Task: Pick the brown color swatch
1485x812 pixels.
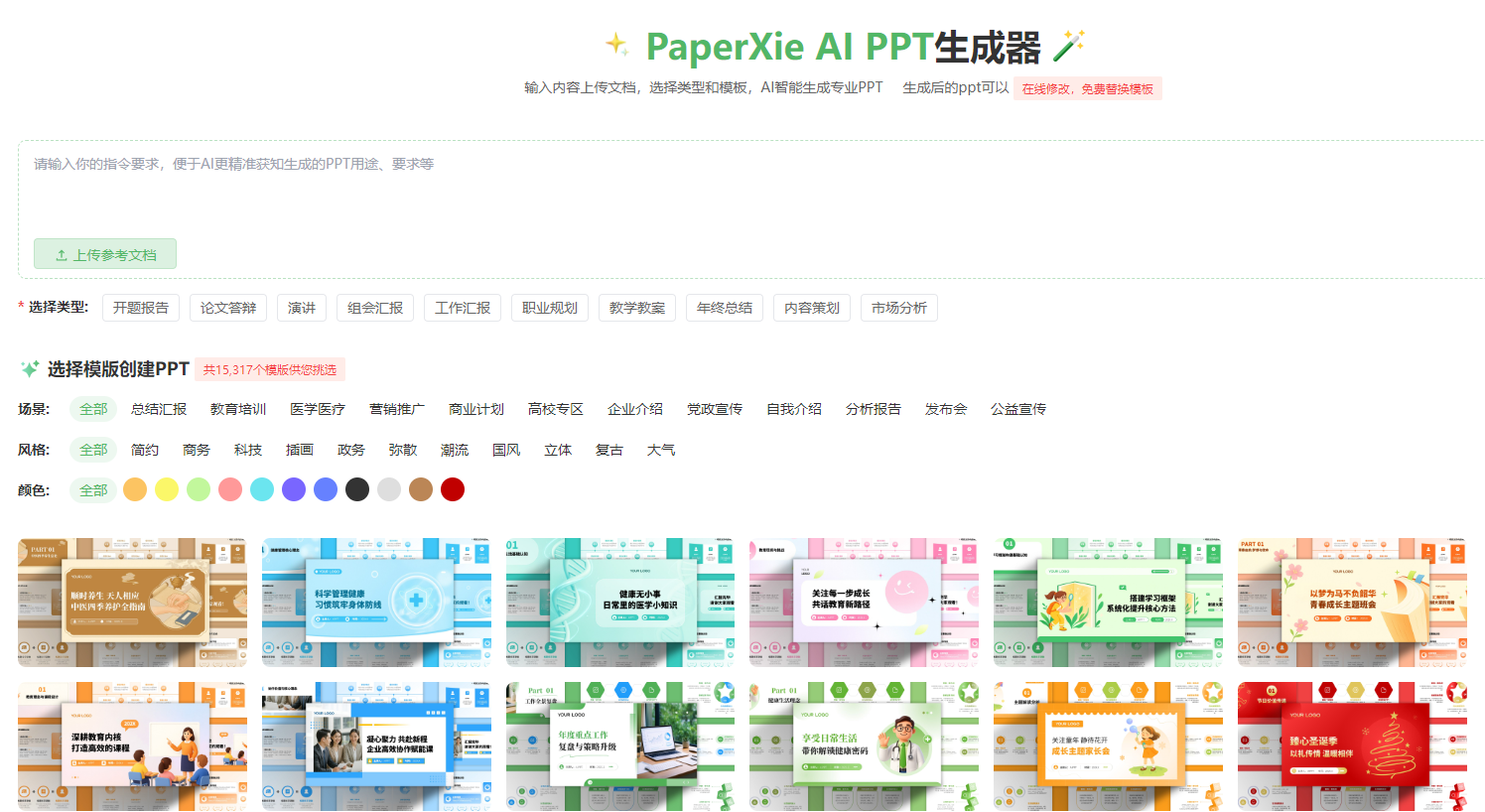Action: pos(421,489)
